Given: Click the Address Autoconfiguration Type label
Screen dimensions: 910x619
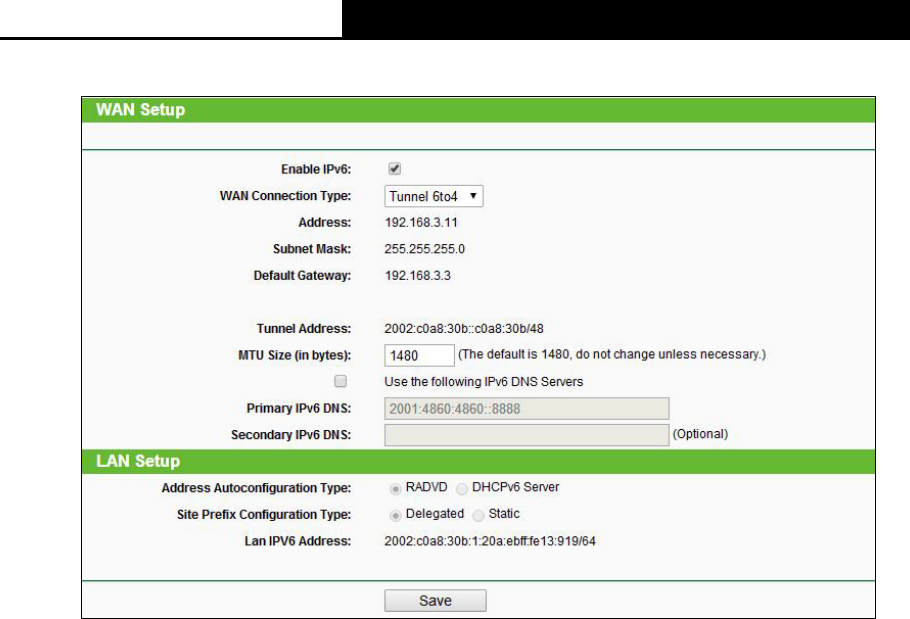Looking at the screenshot, I should 257,488.
